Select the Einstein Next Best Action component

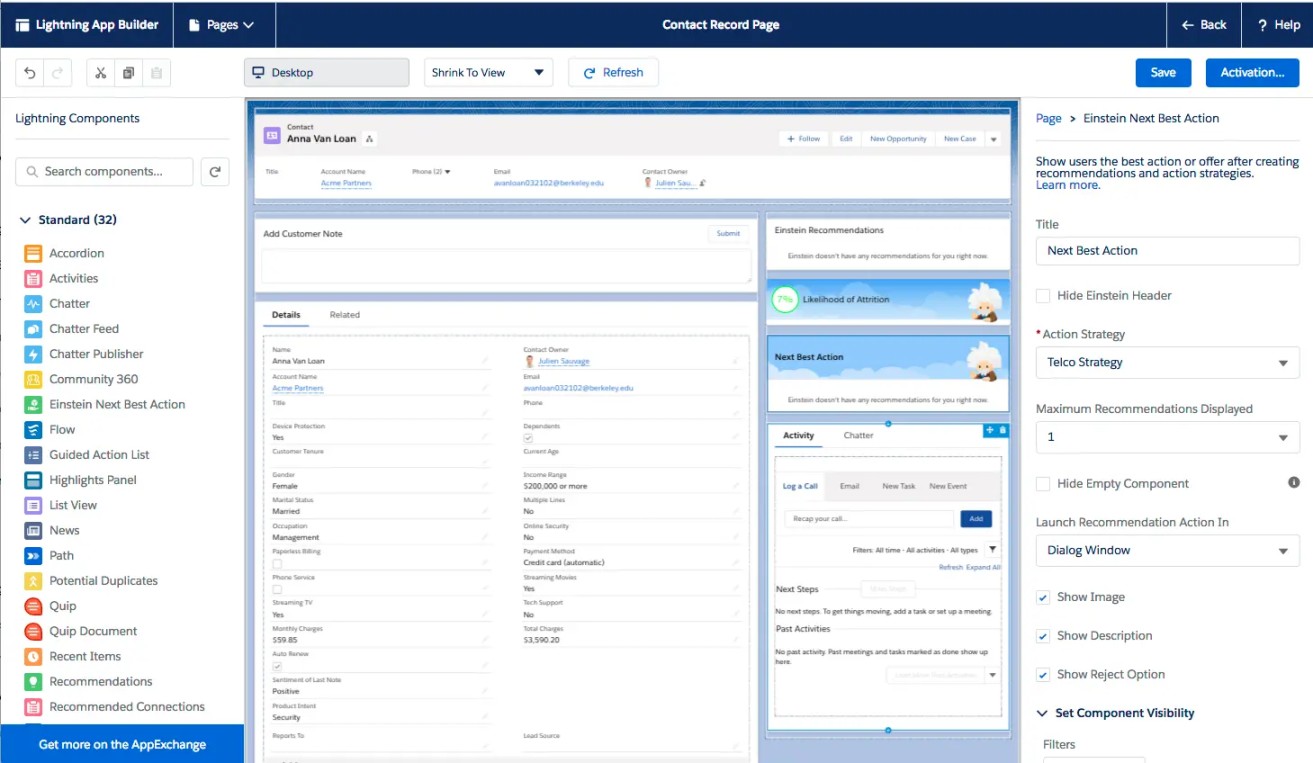tap(117, 404)
